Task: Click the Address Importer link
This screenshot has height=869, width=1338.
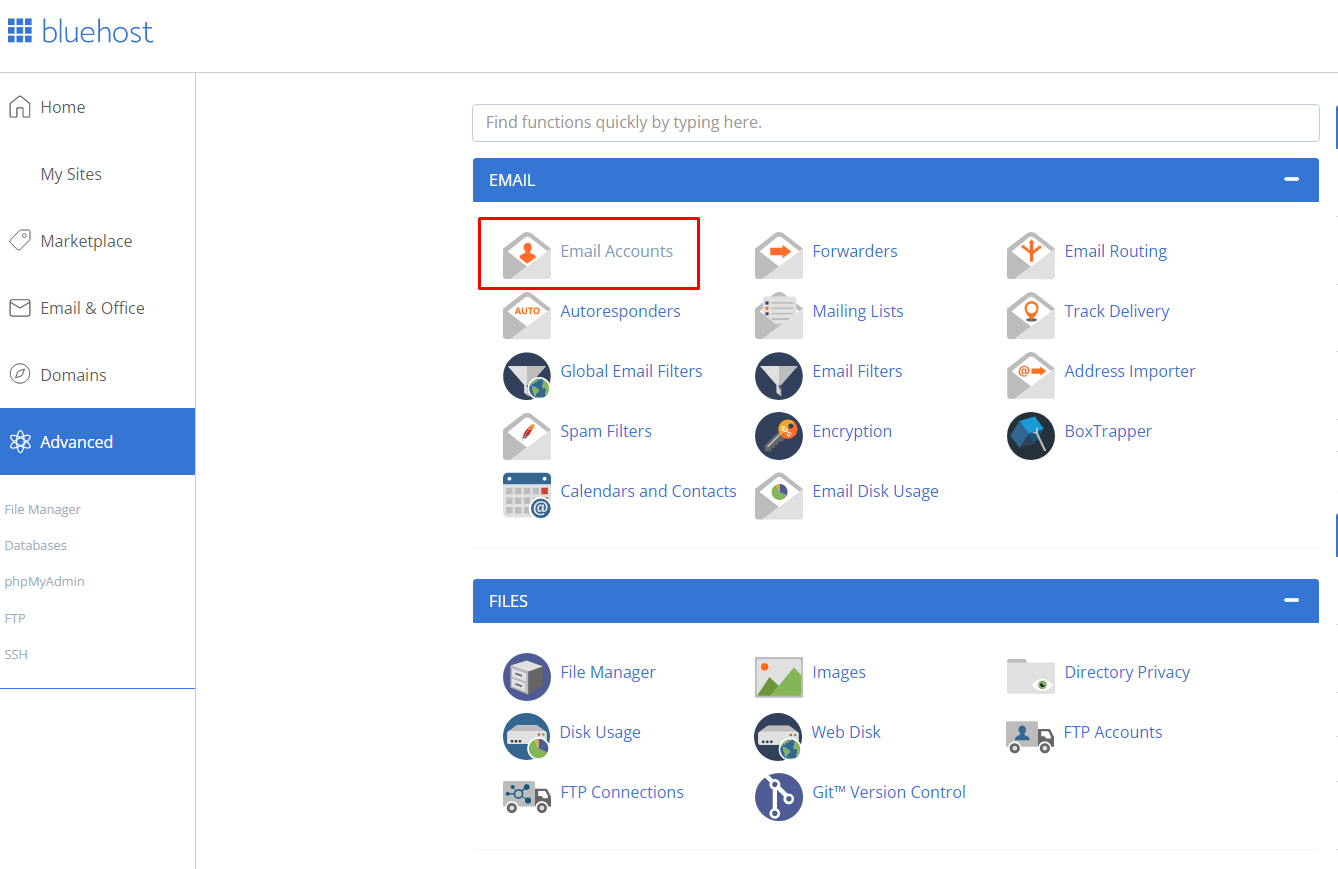Action: pyautogui.click(x=1129, y=371)
